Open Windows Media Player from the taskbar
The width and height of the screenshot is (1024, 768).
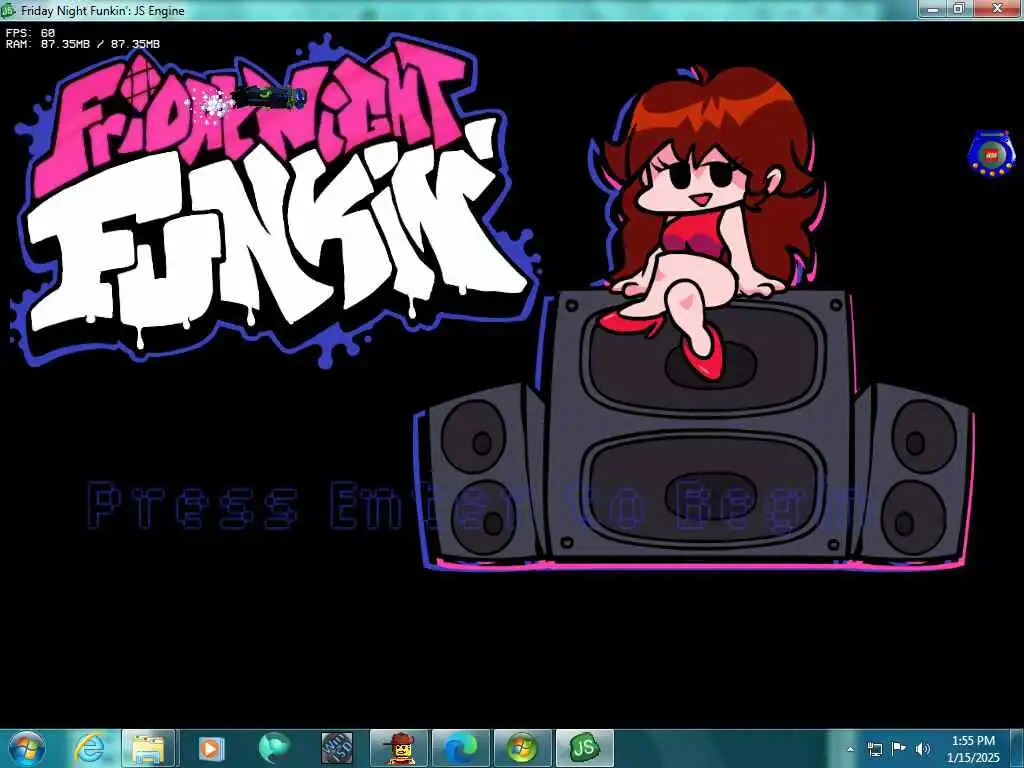click(x=211, y=748)
